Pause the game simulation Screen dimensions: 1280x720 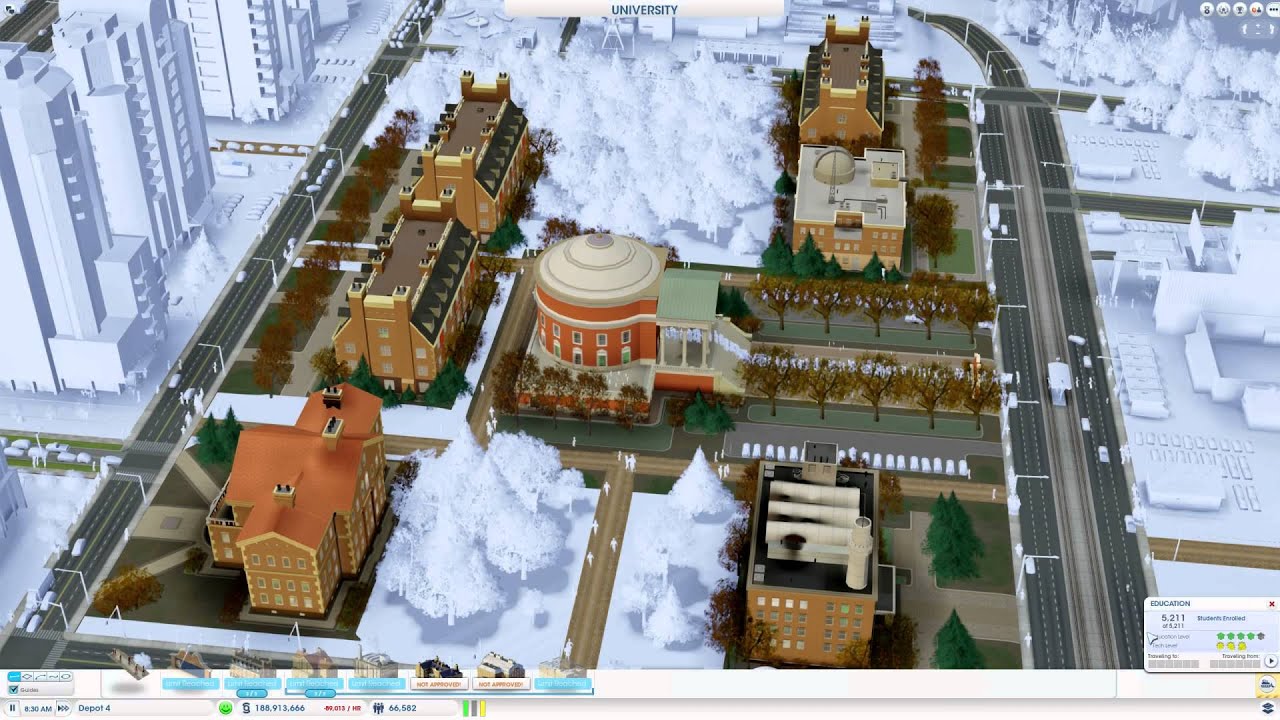click(13, 708)
